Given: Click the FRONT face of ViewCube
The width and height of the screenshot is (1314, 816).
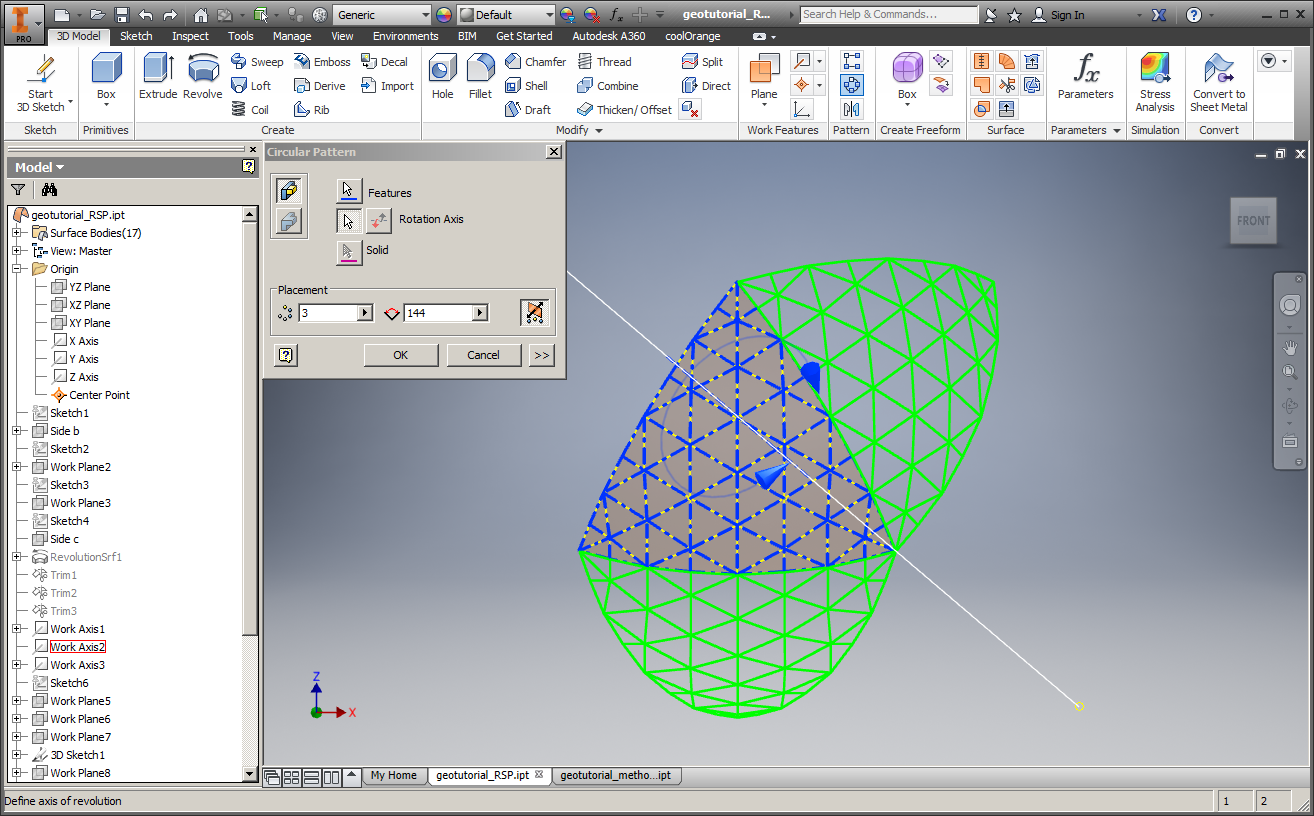Looking at the screenshot, I should (1253, 221).
